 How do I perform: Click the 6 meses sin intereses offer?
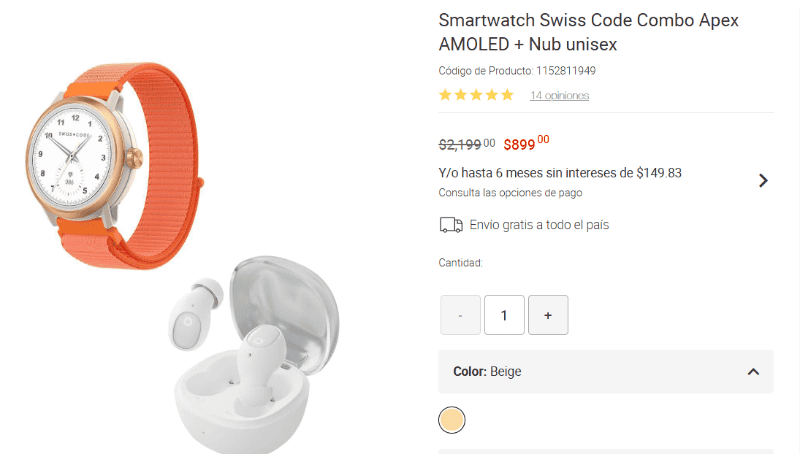(560, 173)
